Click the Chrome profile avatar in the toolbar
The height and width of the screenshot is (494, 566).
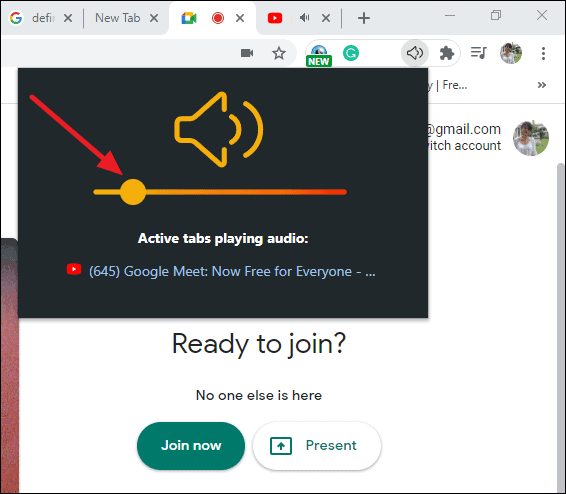point(511,53)
